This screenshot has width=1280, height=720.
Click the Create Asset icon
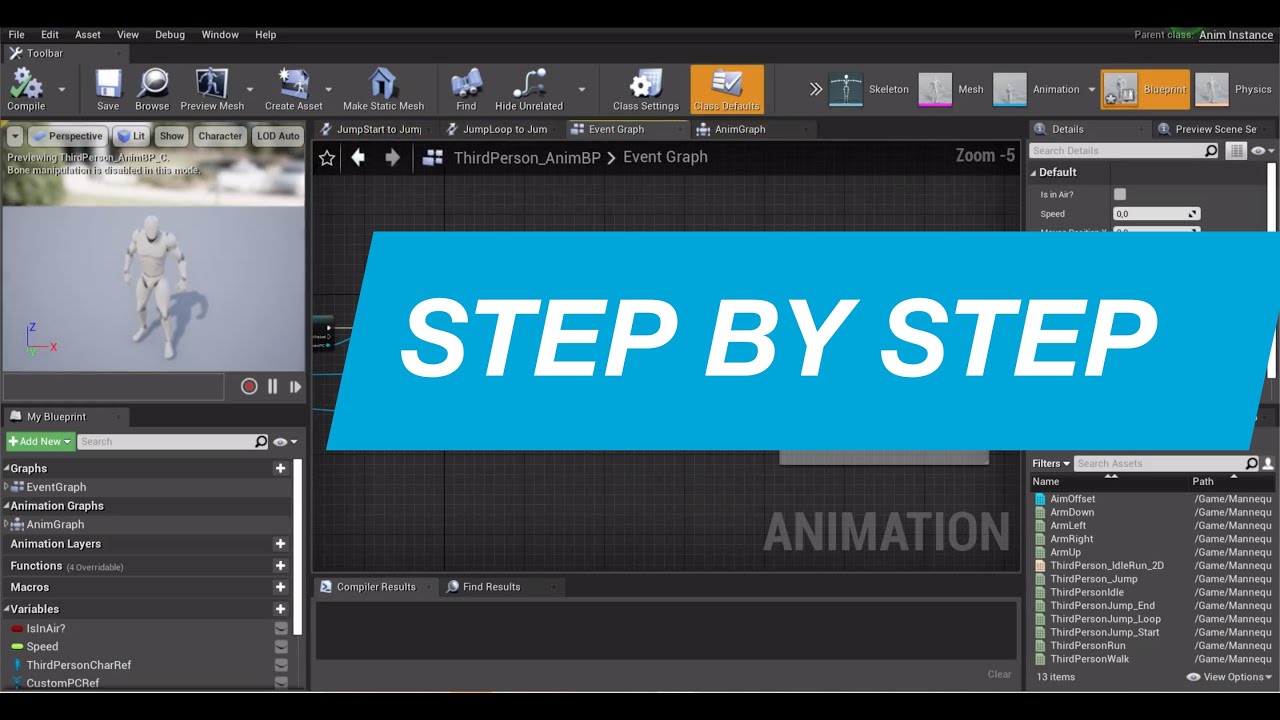click(294, 89)
